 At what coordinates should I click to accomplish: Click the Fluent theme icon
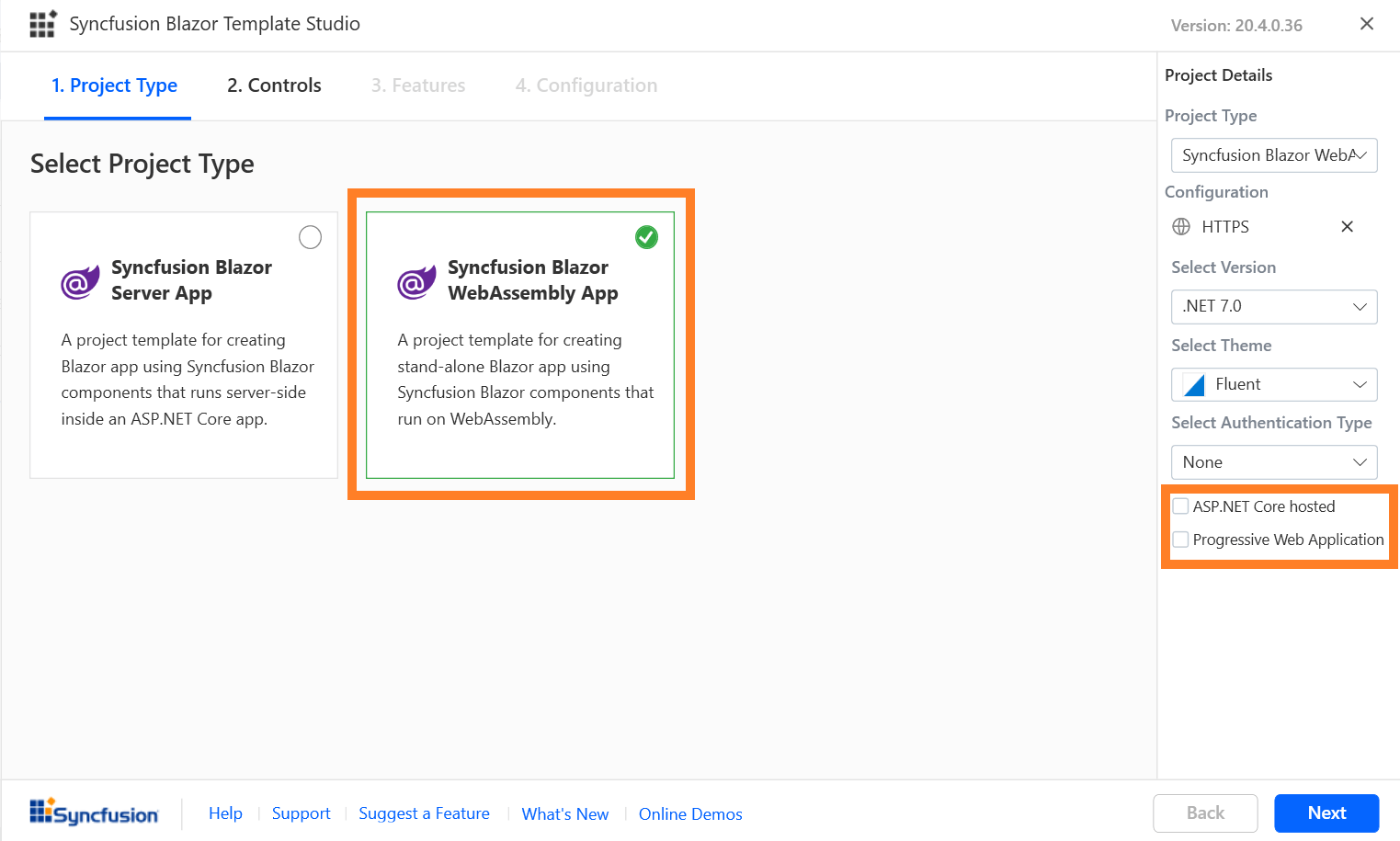(1194, 384)
